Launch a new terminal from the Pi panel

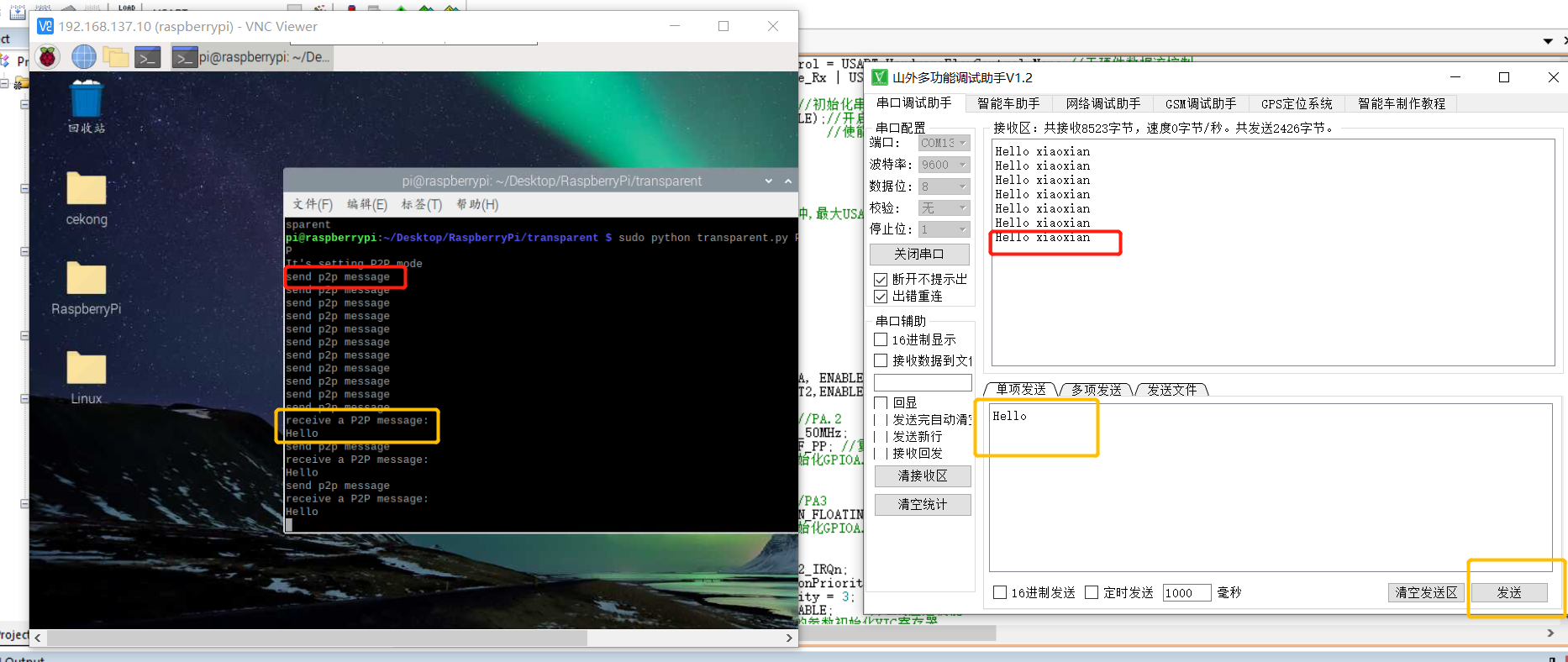pyautogui.click(x=148, y=57)
